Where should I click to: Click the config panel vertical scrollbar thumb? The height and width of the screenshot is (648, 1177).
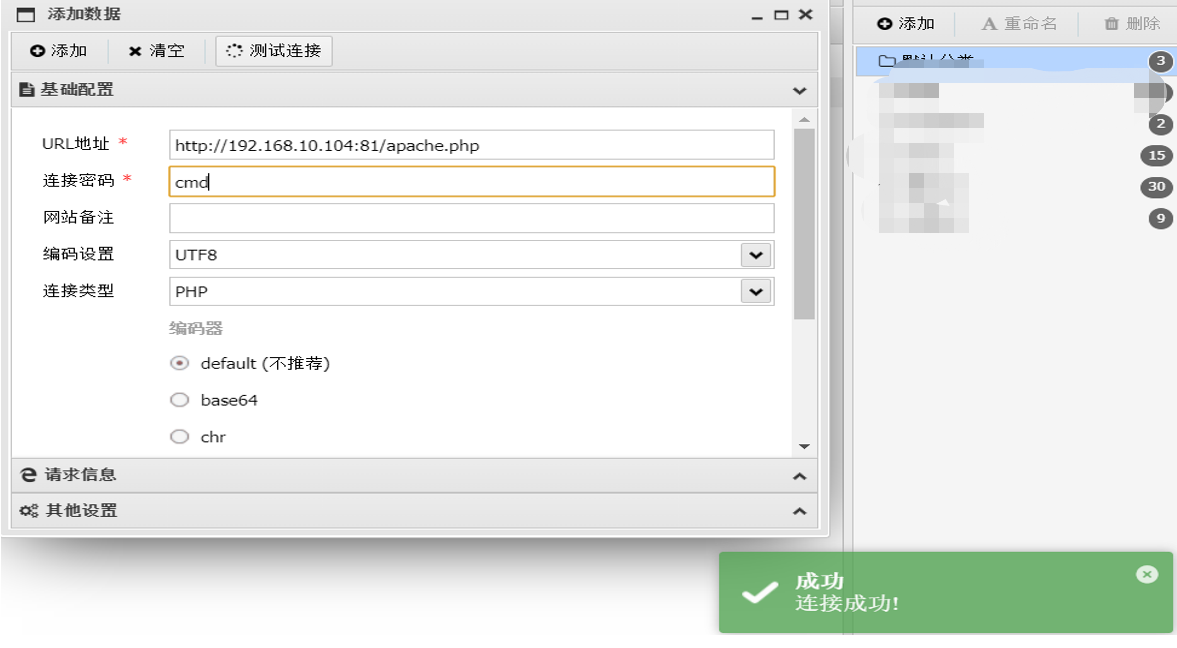coord(804,224)
